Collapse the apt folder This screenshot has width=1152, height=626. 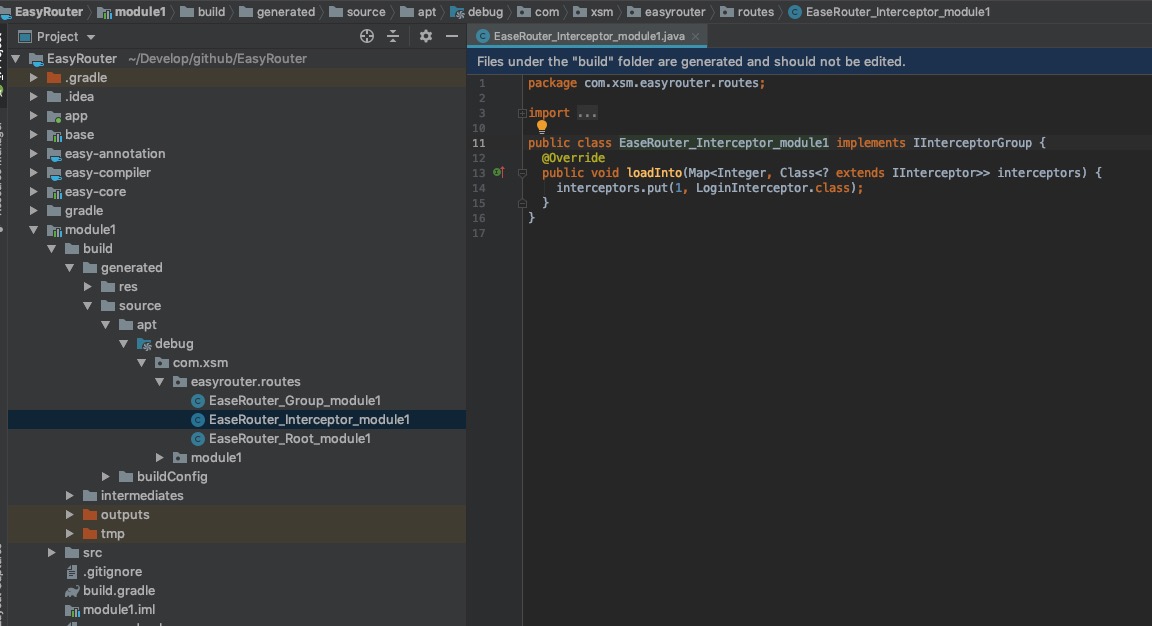click(x=106, y=325)
